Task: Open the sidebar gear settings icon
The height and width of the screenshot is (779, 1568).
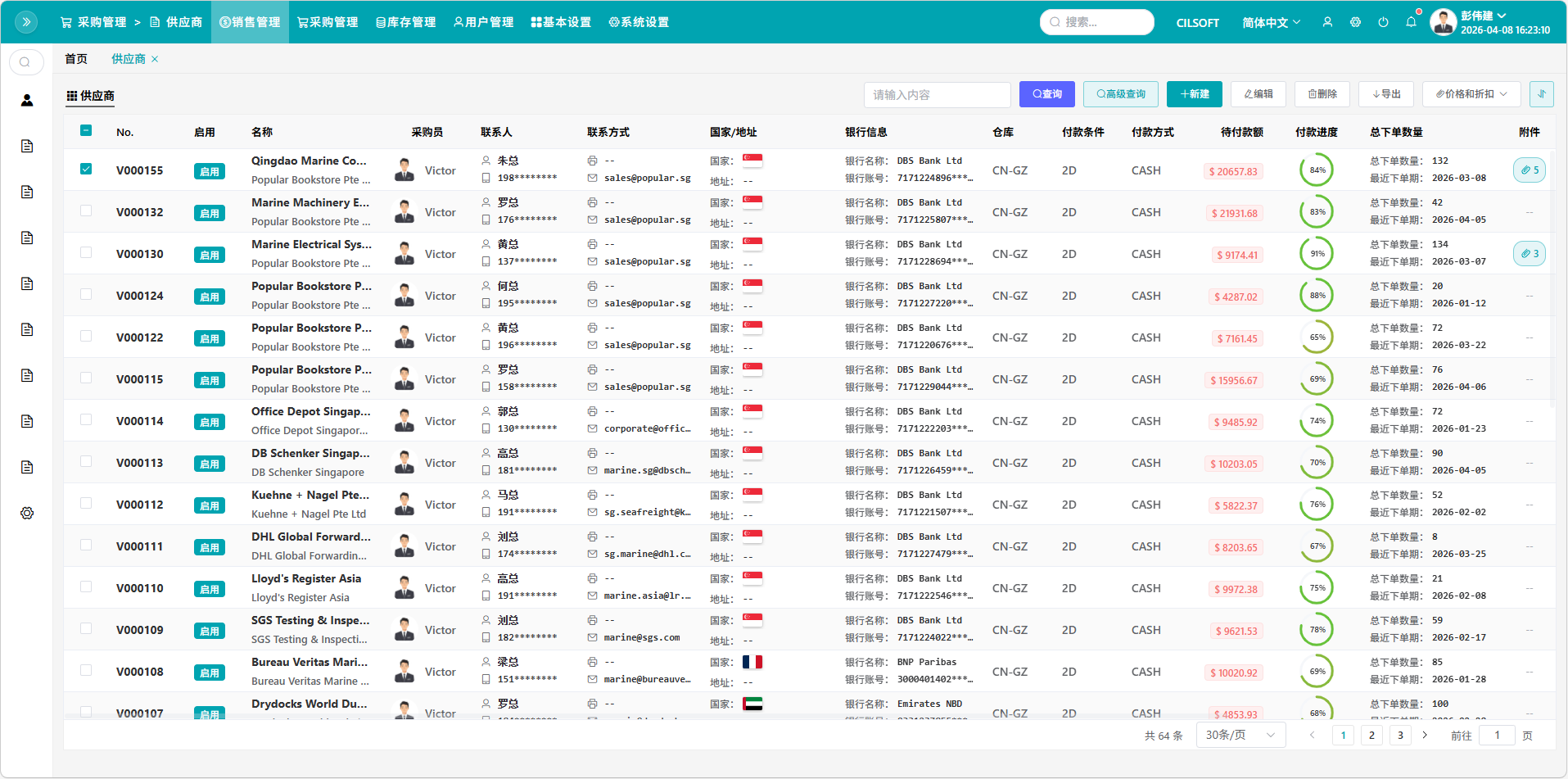Action: tap(27, 513)
